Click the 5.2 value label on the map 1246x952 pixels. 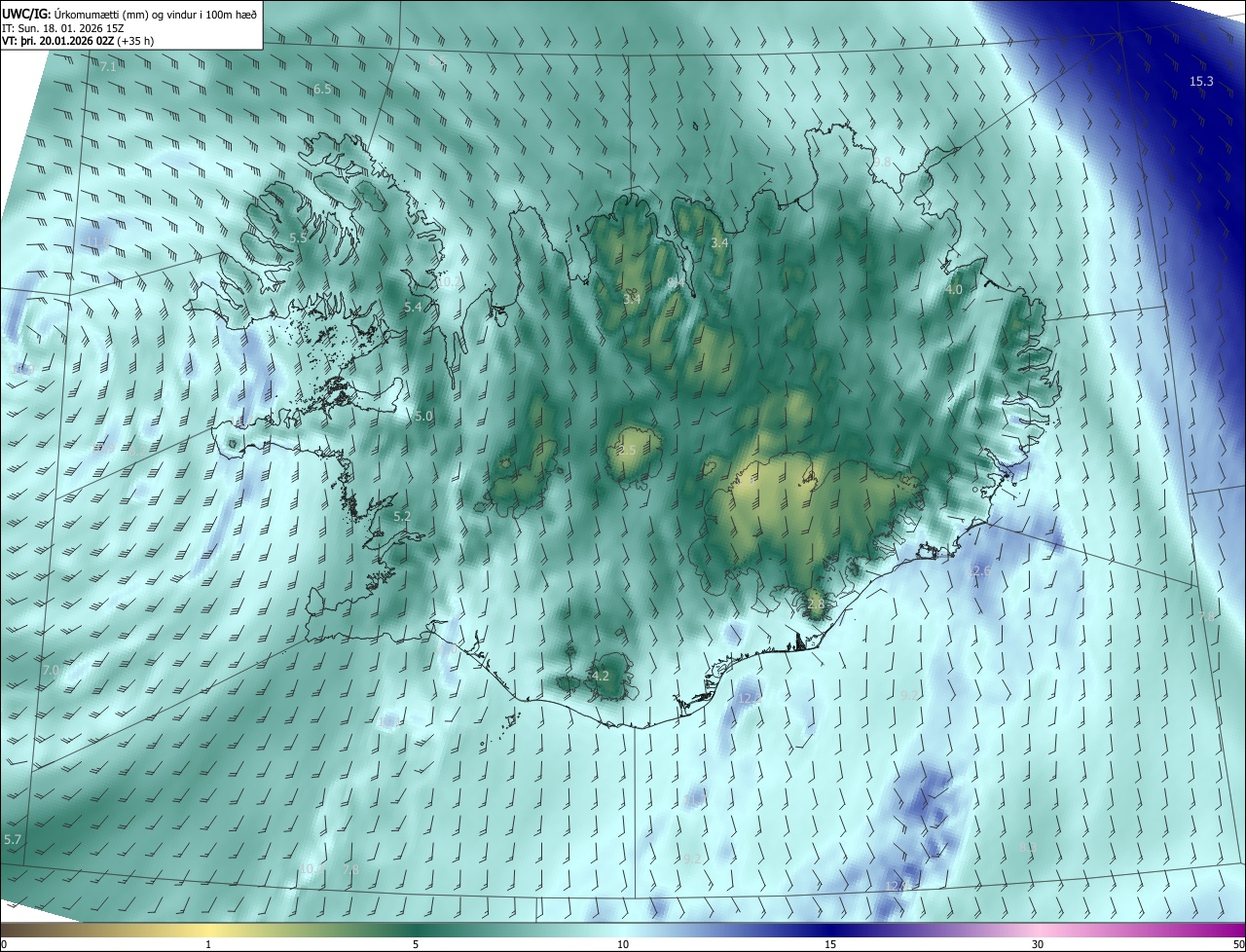point(402,516)
